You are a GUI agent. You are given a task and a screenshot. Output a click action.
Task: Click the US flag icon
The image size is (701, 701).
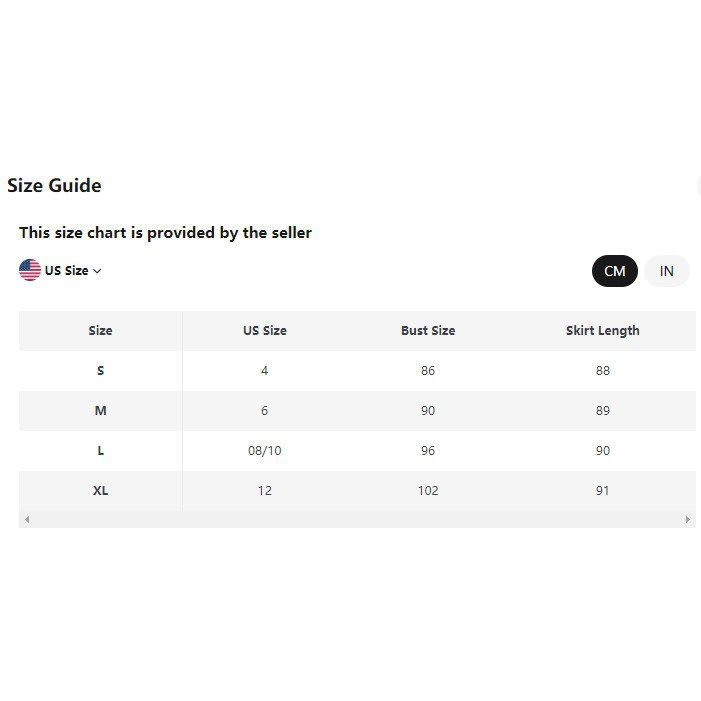30,270
